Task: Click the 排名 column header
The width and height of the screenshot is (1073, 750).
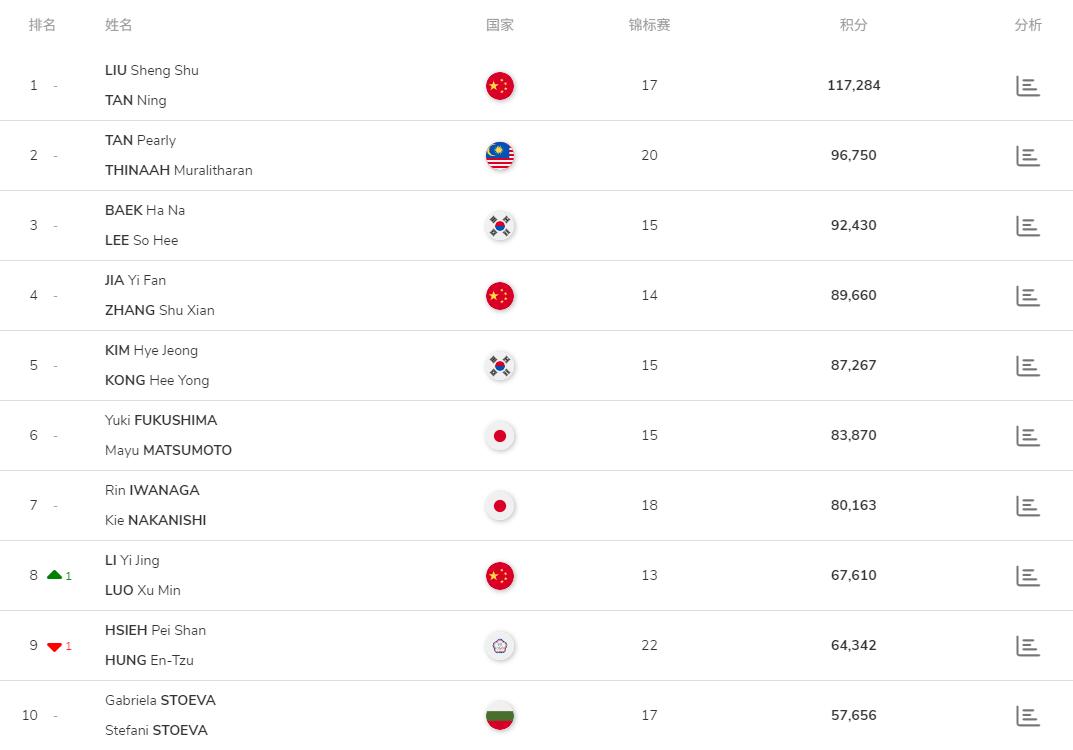Action: (42, 25)
